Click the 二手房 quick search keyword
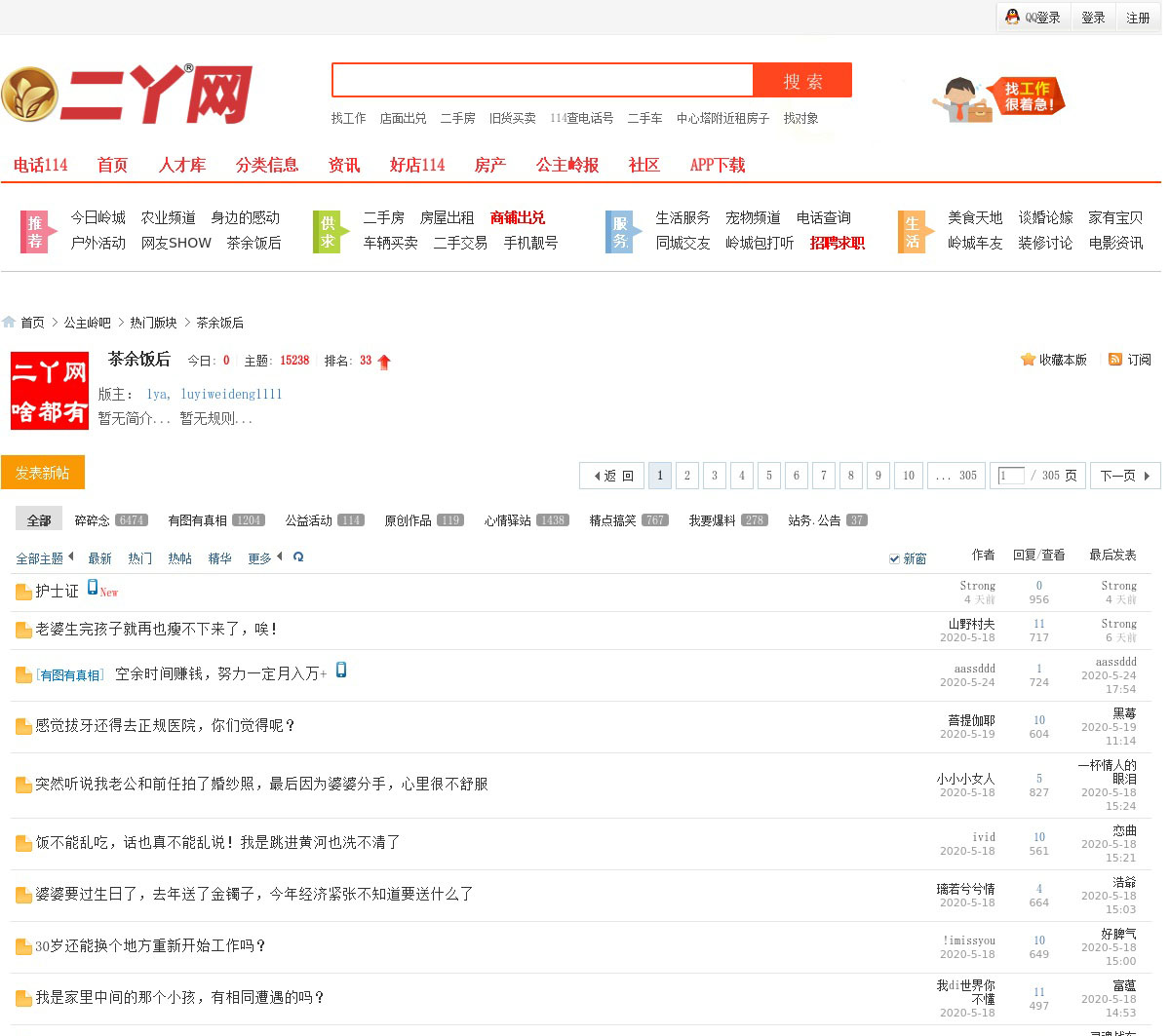This screenshot has width=1170, height=1036. point(457,118)
